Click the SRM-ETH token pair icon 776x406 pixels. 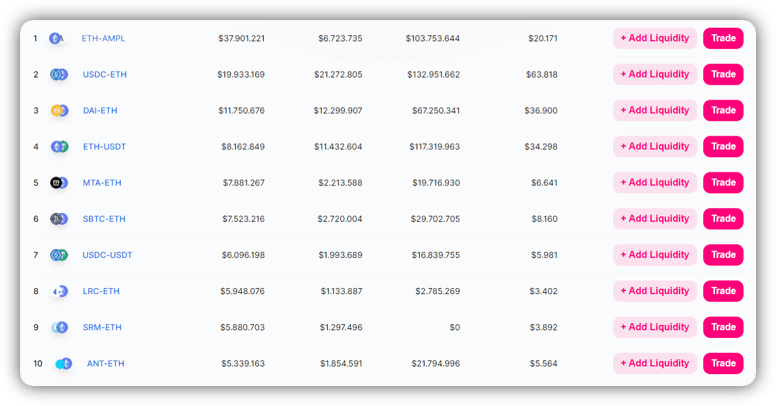pyautogui.click(x=59, y=327)
